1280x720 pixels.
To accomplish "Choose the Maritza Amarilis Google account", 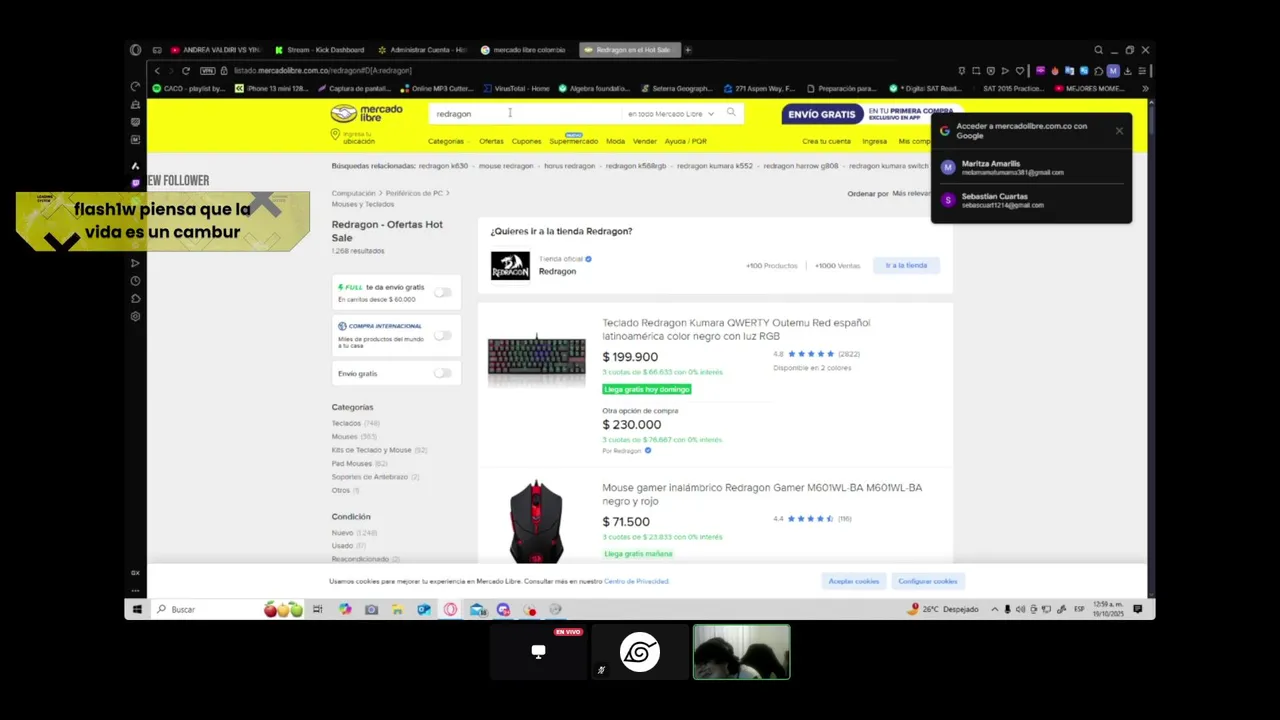I will click(1031, 167).
